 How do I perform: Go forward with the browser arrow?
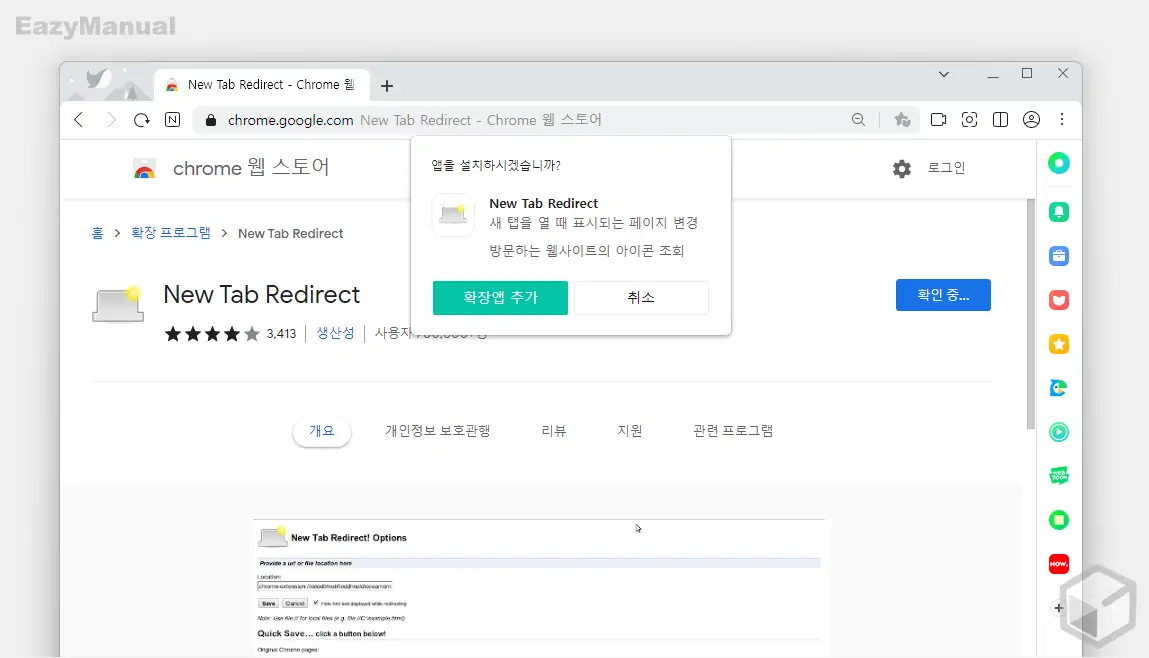coord(111,119)
